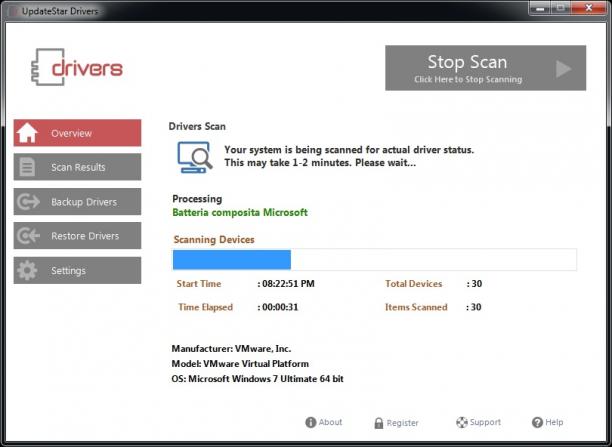This screenshot has height=447, width=612.
Task: Click the Support lifebuoy icon
Action: pyautogui.click(x=462, y=422)
